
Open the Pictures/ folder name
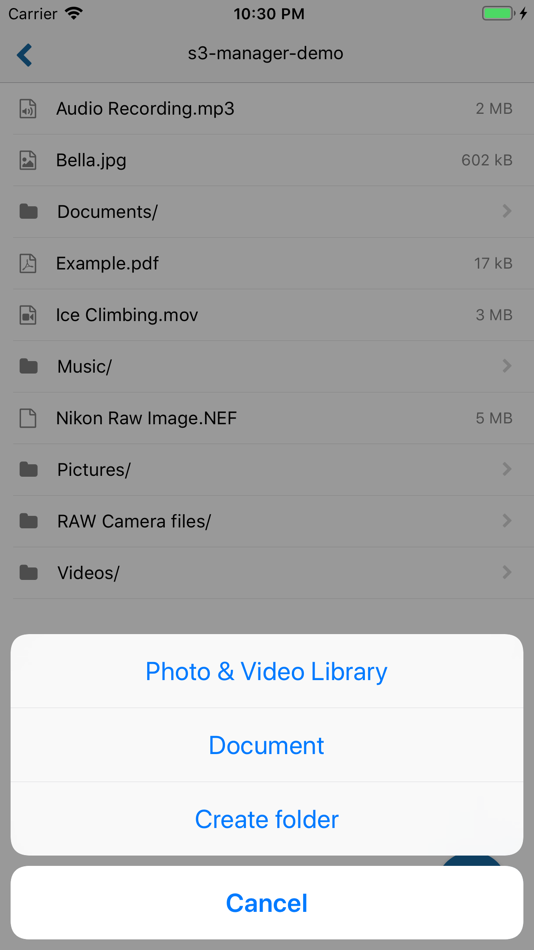[94, 470]
